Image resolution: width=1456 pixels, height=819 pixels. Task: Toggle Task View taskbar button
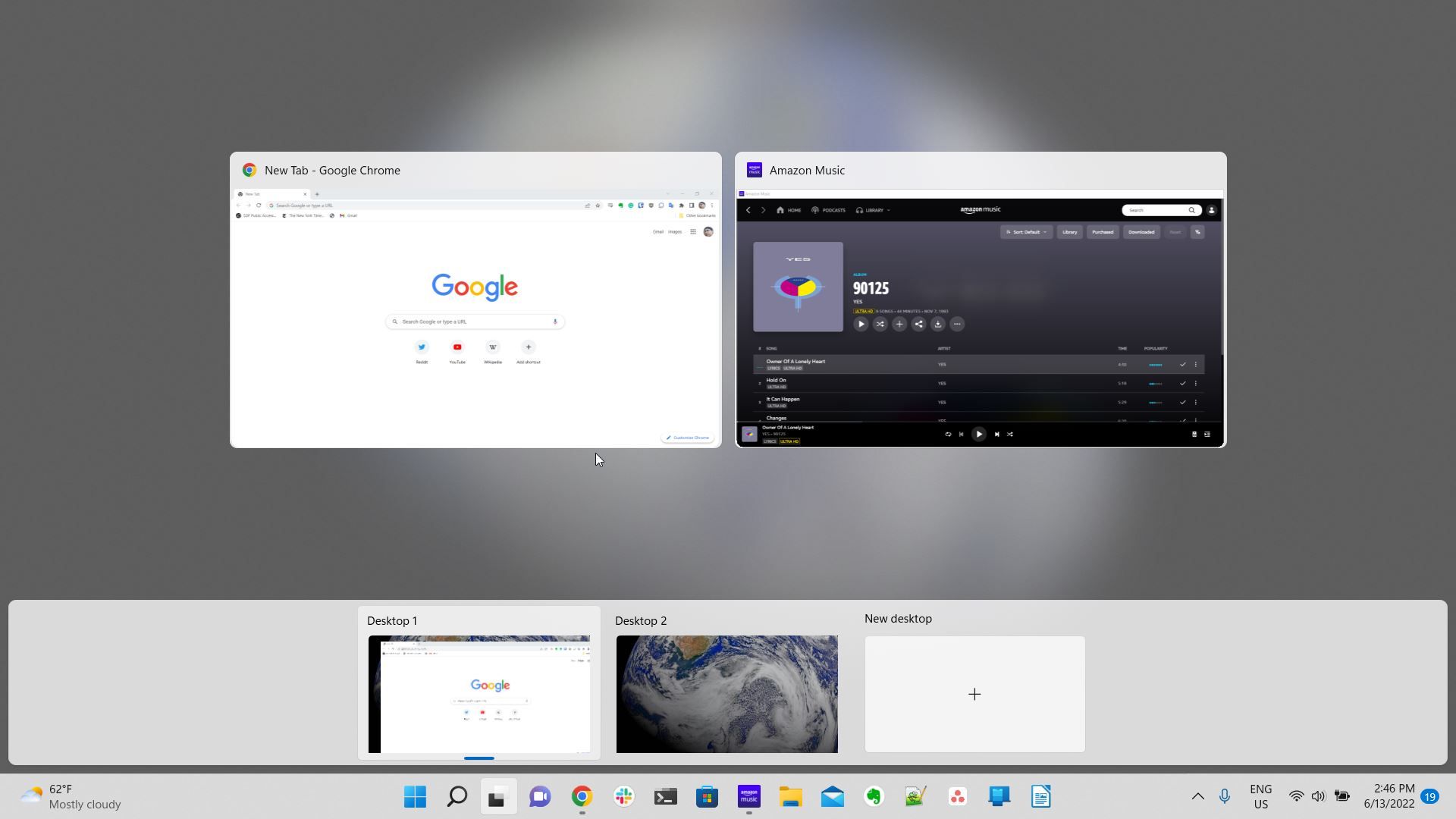pyautogui.click(x=498, y=796)
